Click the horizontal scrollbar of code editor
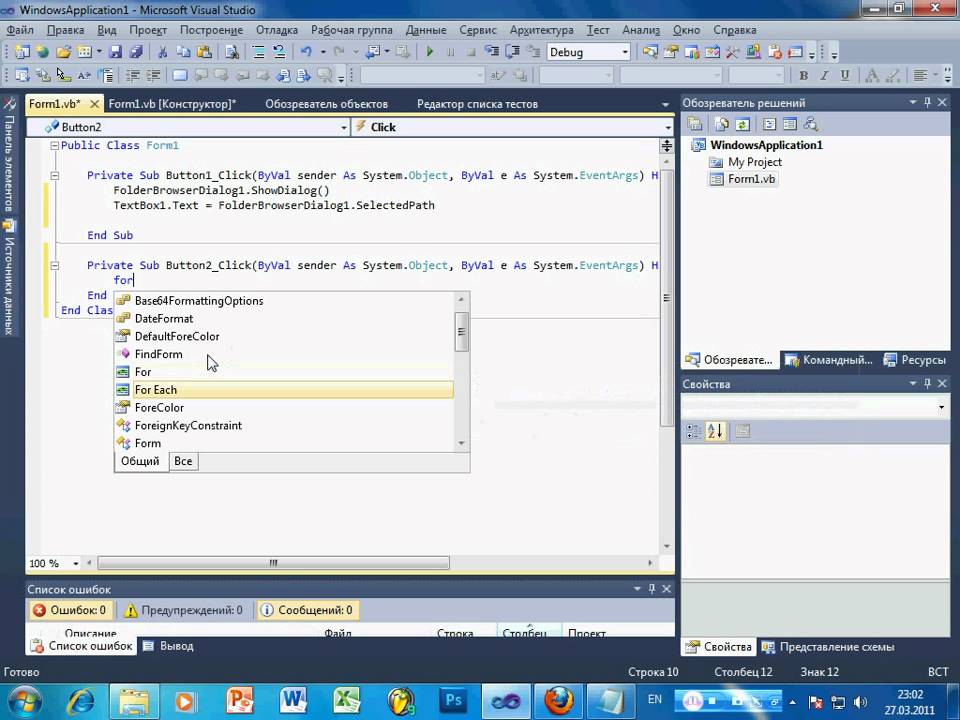This screenshot has height=720, width=960. (x=274, y=563)
